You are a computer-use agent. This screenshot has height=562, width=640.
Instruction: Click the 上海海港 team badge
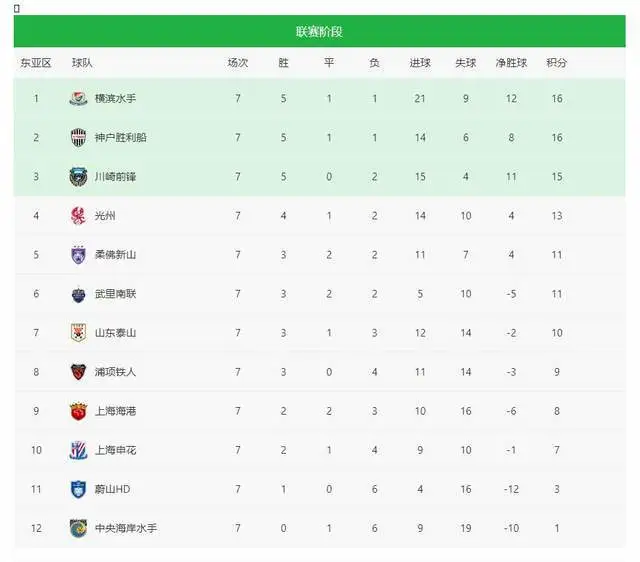pos(78,411)
